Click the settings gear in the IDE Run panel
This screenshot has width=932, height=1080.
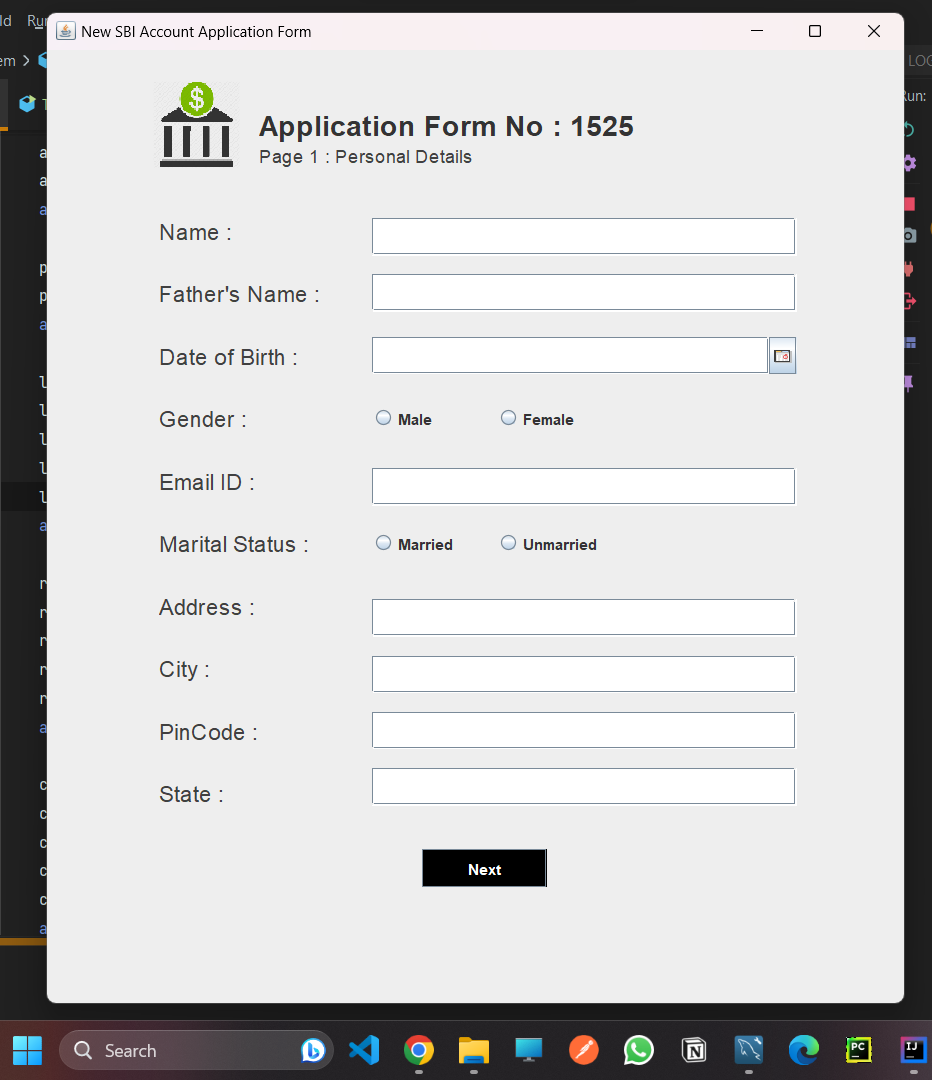coord(909,163)
